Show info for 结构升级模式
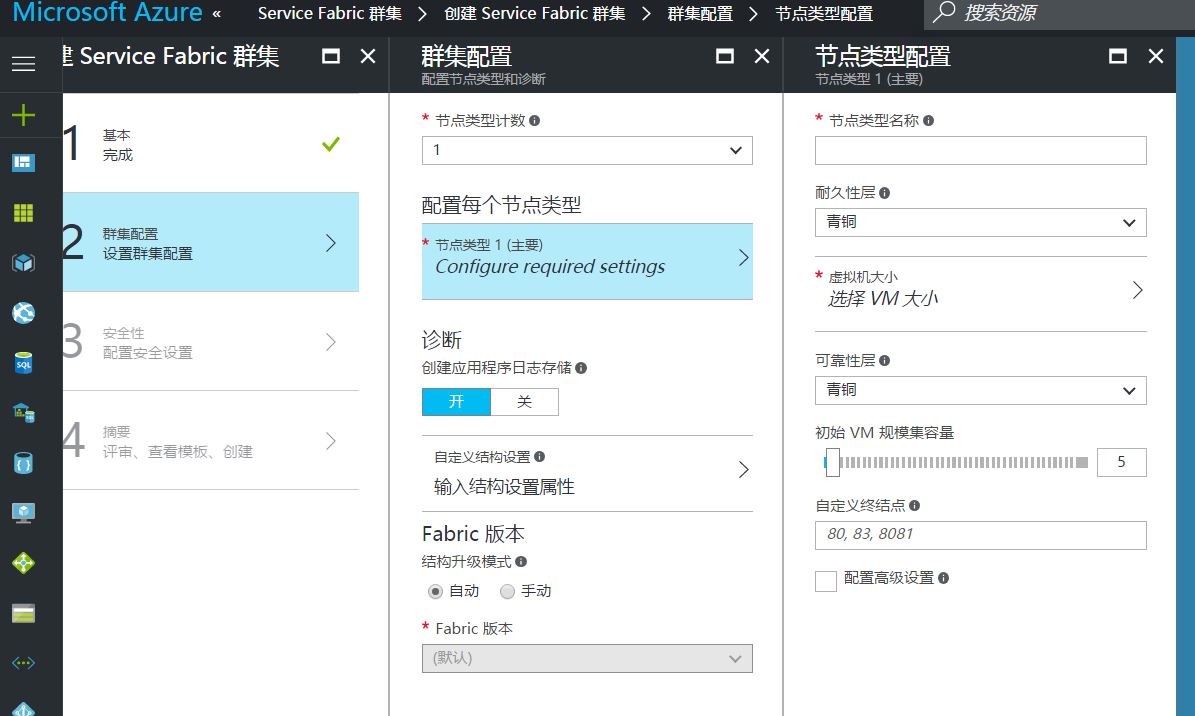This screenshot has width=1195, height=716. pyautogui.click(x=521, y=561)
